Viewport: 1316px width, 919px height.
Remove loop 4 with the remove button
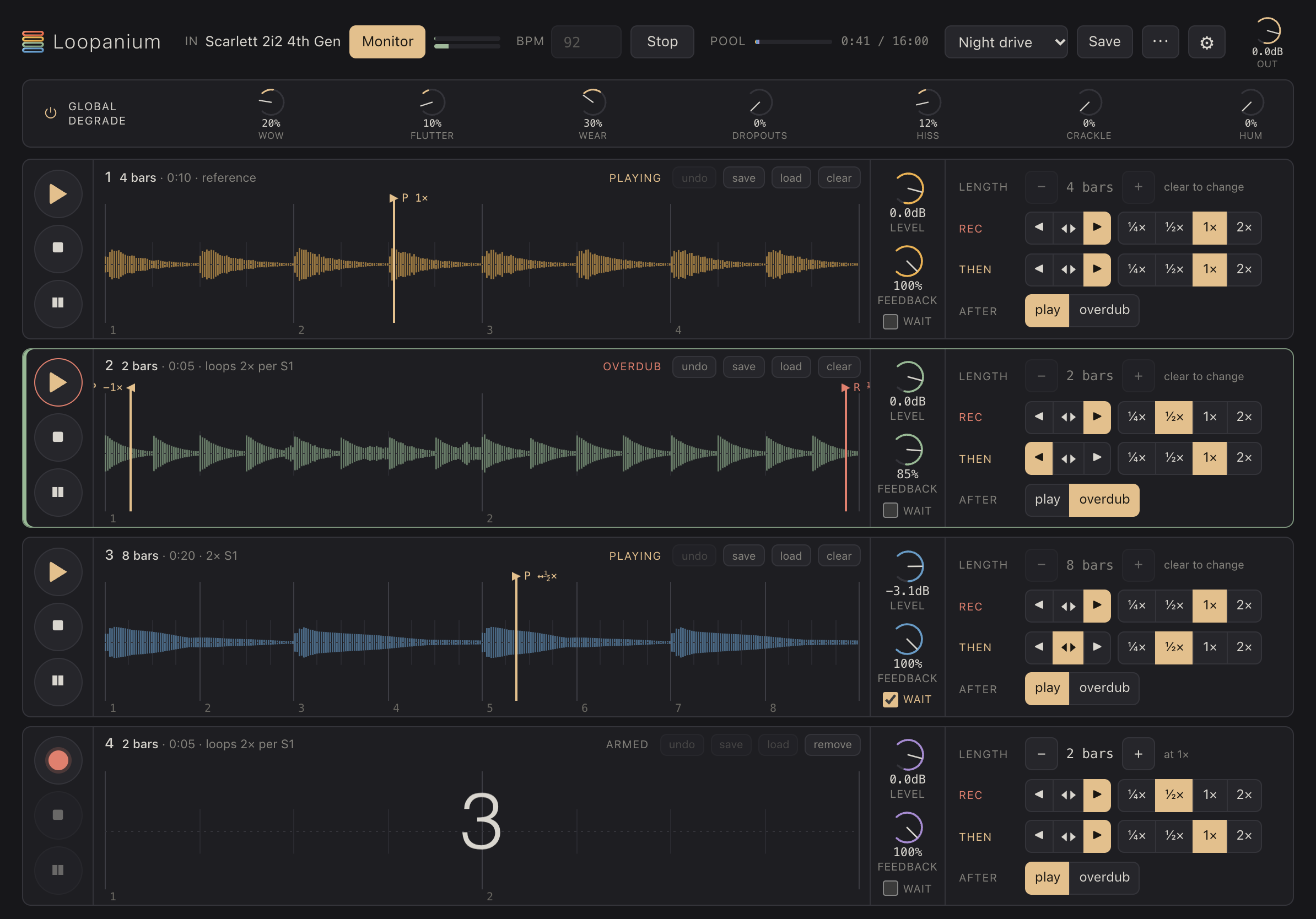point(832,744)
